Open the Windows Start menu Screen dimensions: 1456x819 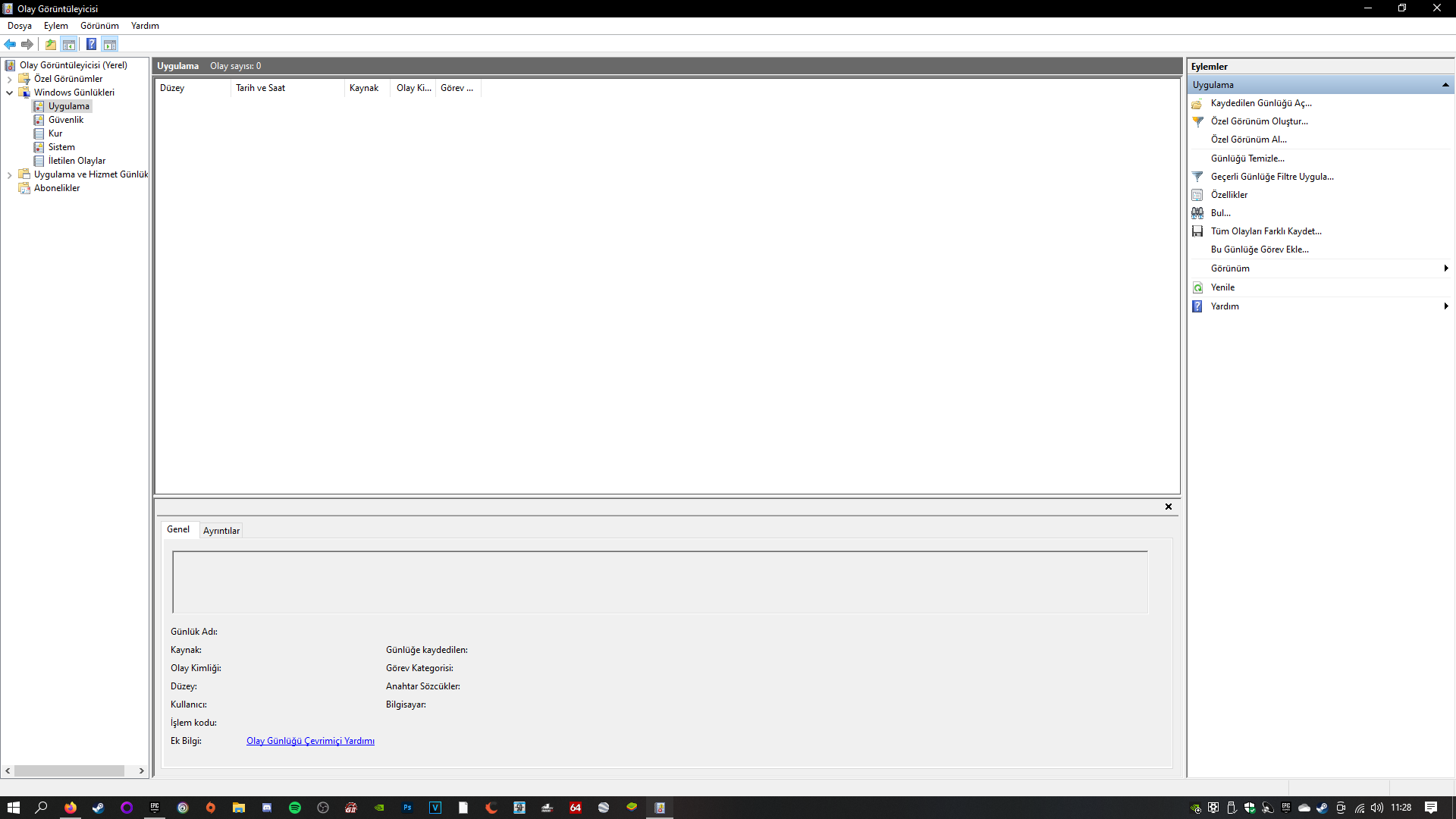point(14,808)
